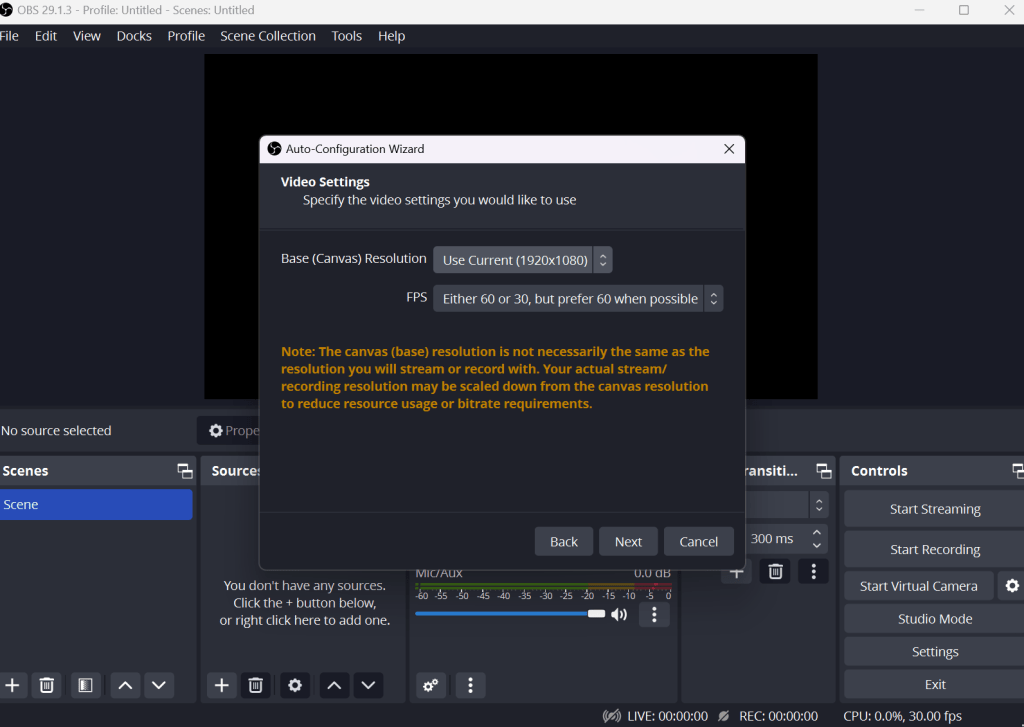Move source down arrow in Sources dock

point(368,685)
